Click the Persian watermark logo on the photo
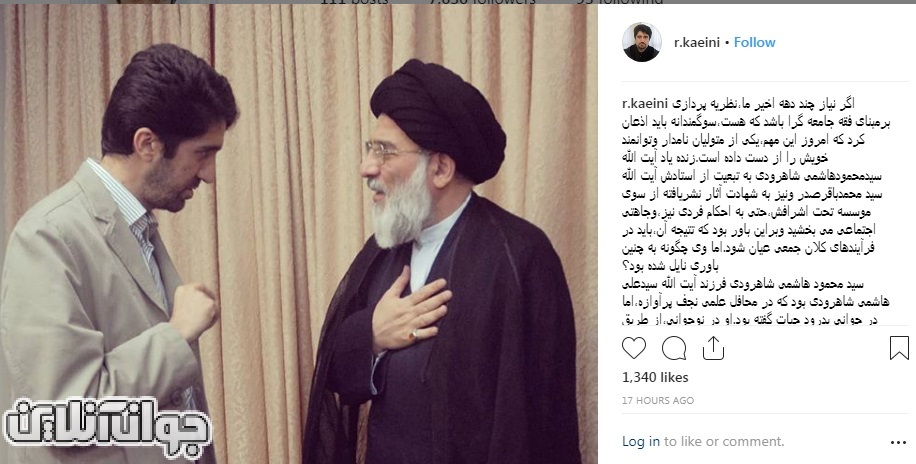 coord(107,428)
